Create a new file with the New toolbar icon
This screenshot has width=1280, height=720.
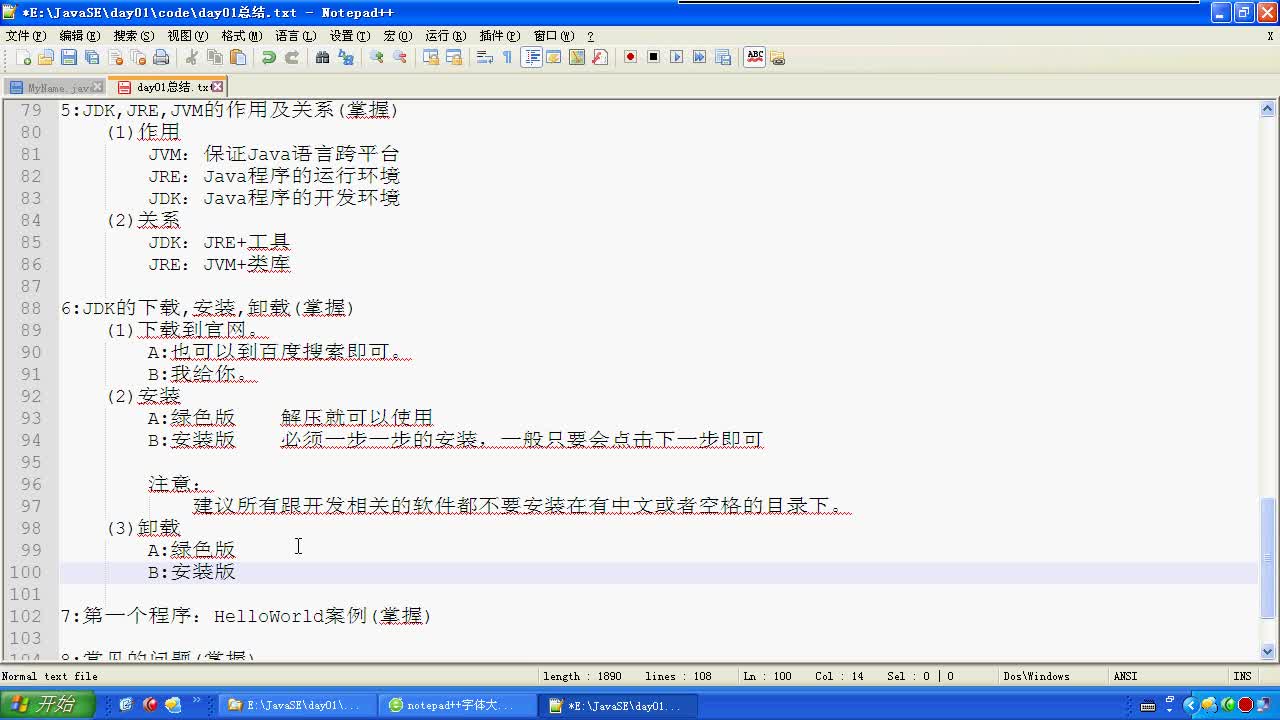(x=24, y=57)
